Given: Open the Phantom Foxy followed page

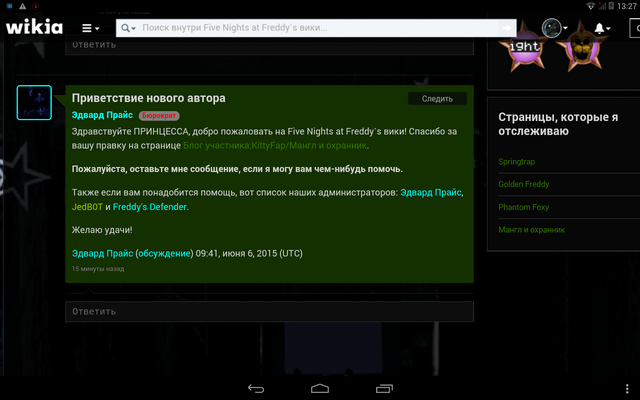Looking at the screenshot, I should [x=524, y=207].
